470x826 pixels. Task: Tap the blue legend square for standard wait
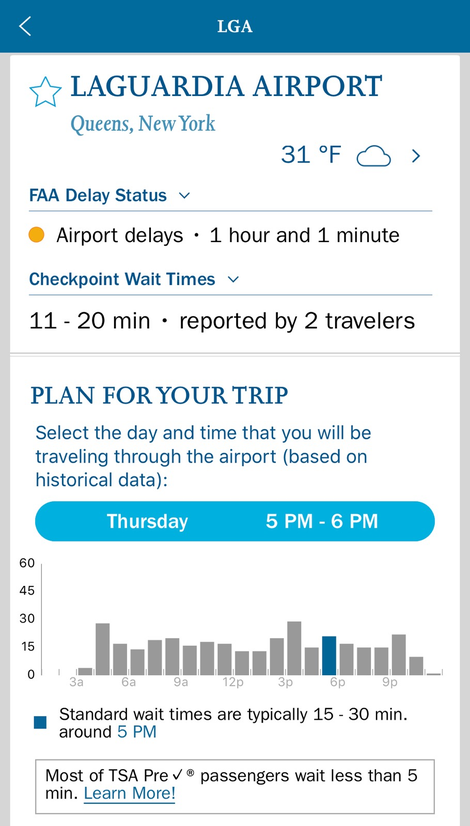point(40,723)
